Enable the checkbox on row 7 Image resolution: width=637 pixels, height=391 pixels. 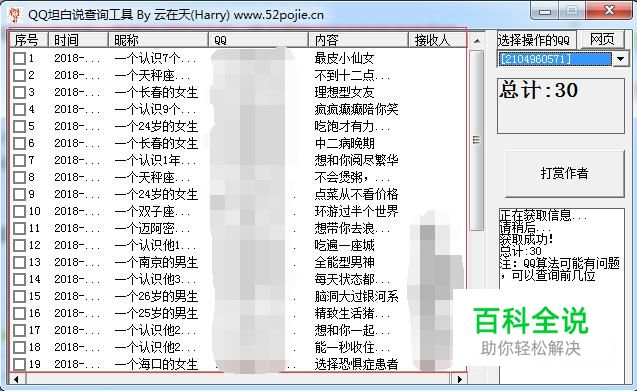tap(19, 161)
